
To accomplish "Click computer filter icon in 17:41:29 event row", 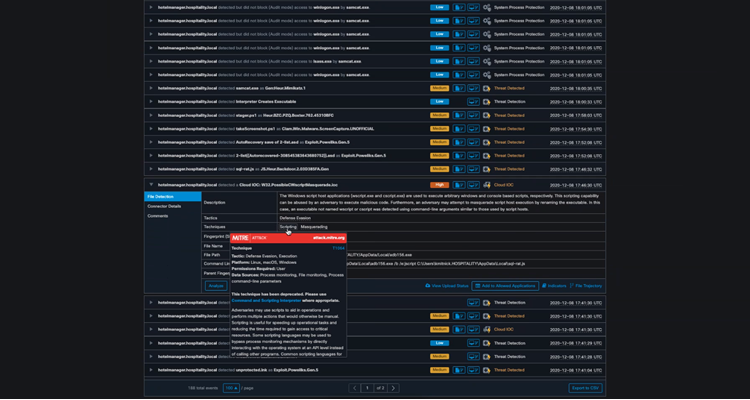I will 474,343.
